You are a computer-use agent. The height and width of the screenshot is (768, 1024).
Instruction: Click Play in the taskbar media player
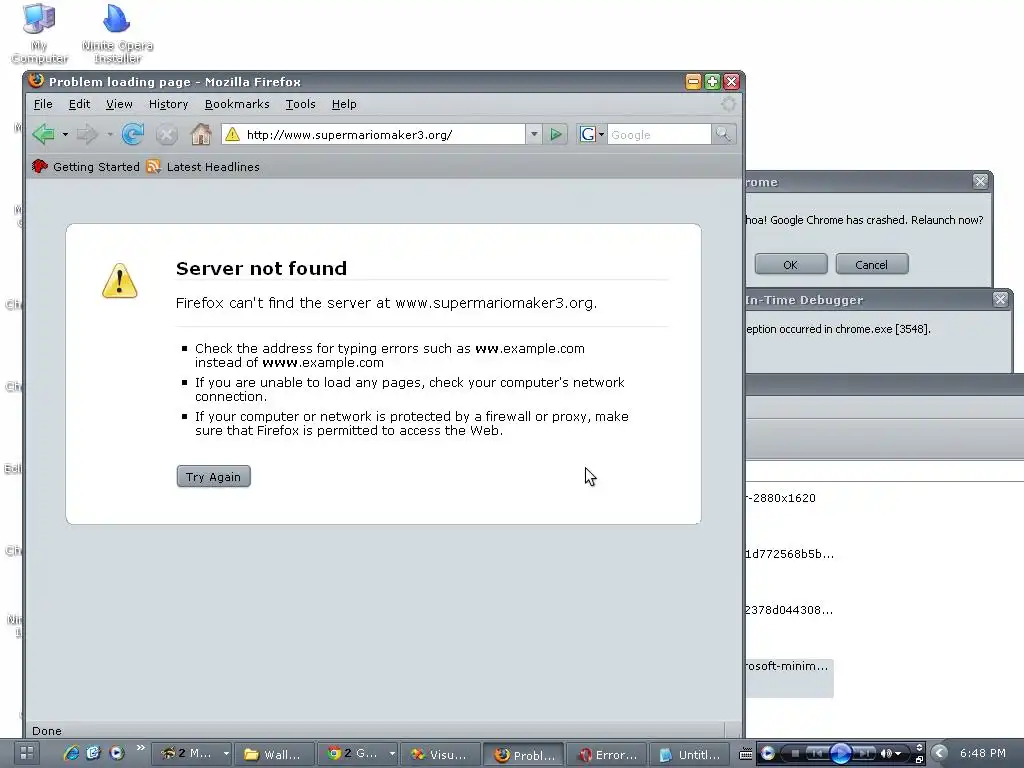(840, 754)
